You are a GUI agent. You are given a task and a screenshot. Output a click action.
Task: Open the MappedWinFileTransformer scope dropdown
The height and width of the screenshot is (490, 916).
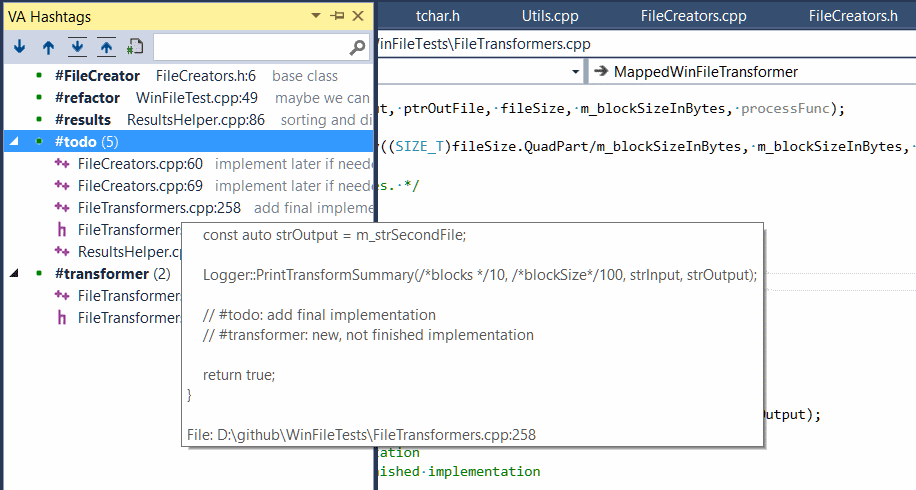point(750,72)
